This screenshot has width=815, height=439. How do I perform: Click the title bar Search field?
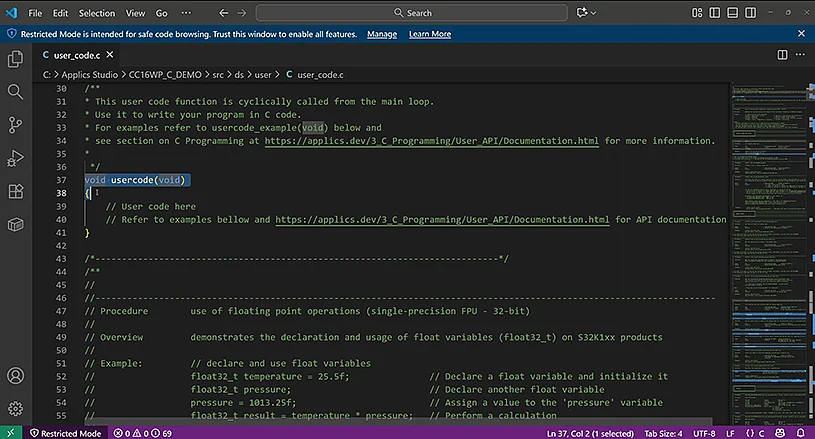(412, 13)
